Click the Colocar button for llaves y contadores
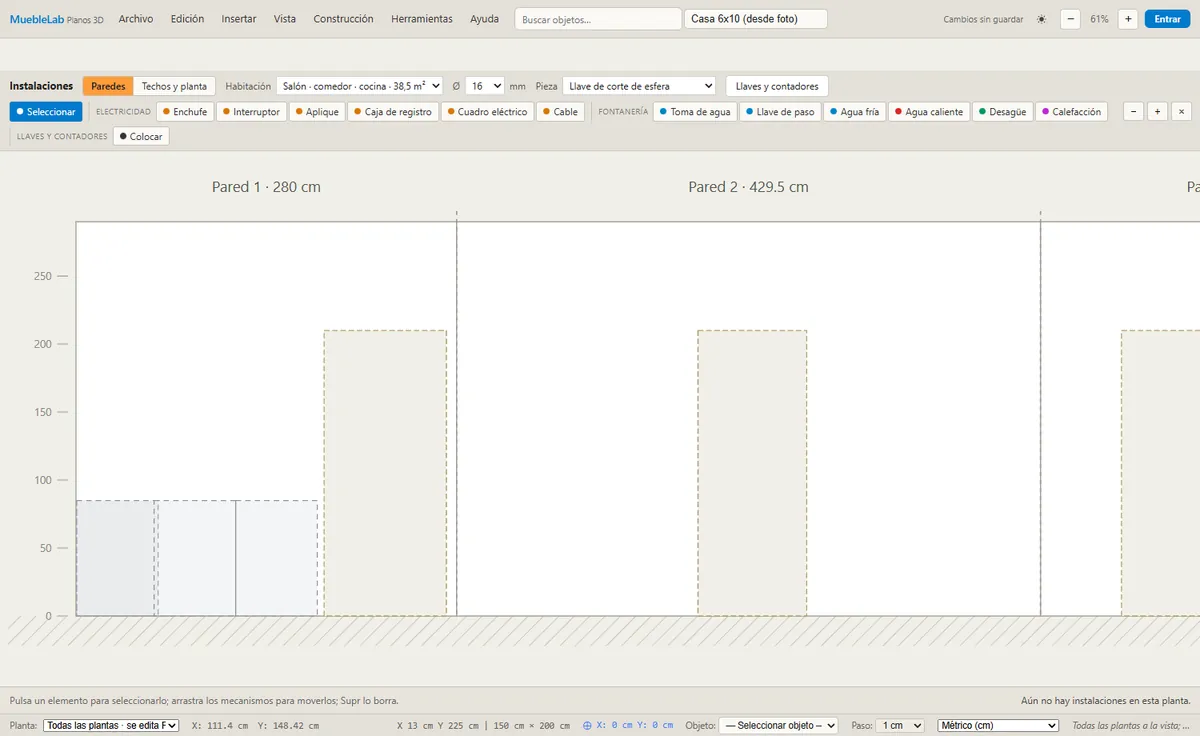1200x736 pixels. click(x=141, y=136)
